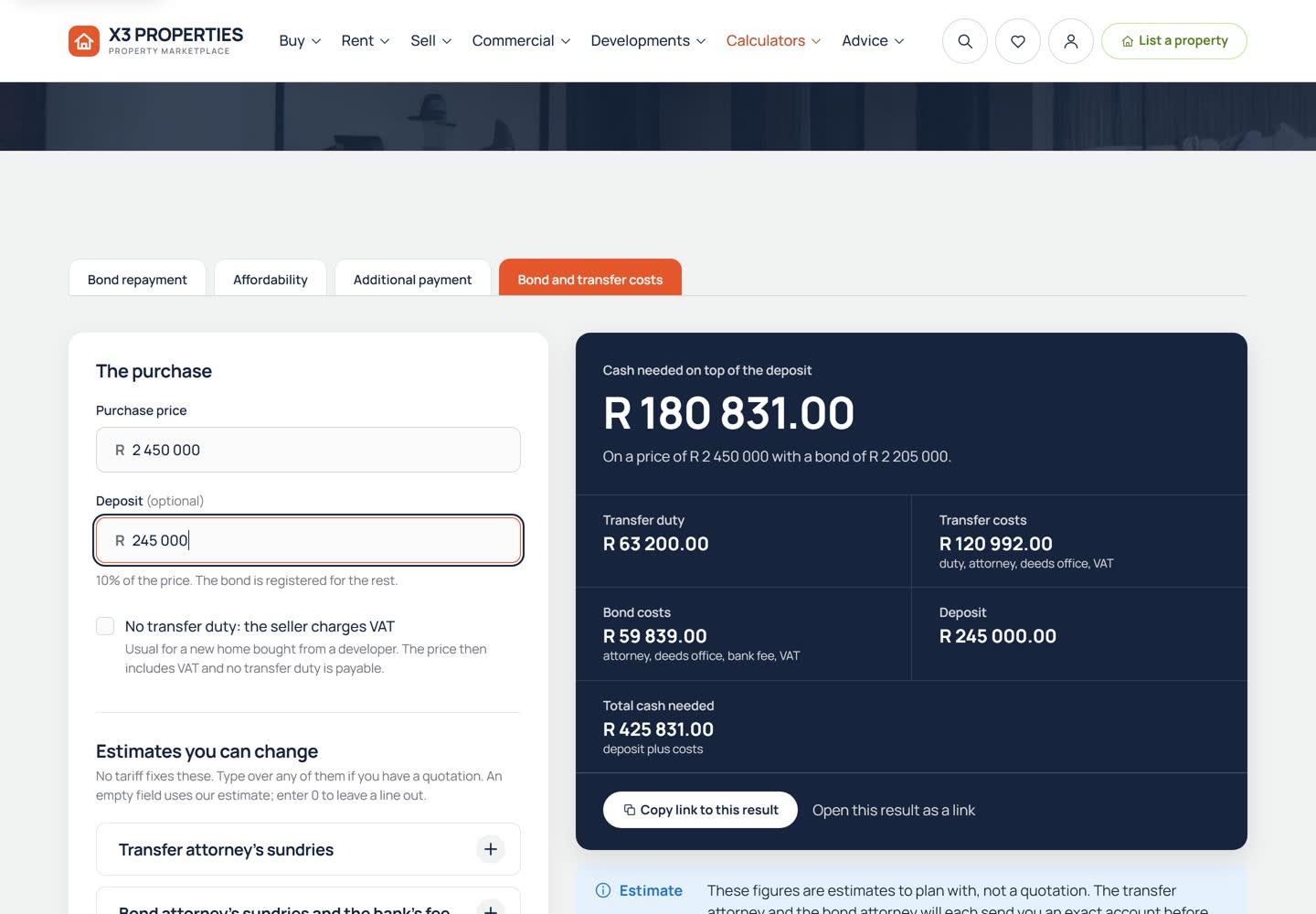This screenshot has width=1316, height=914.
Task: Click the R 180 831.00 cash needed amount
Action: (728, 413)
